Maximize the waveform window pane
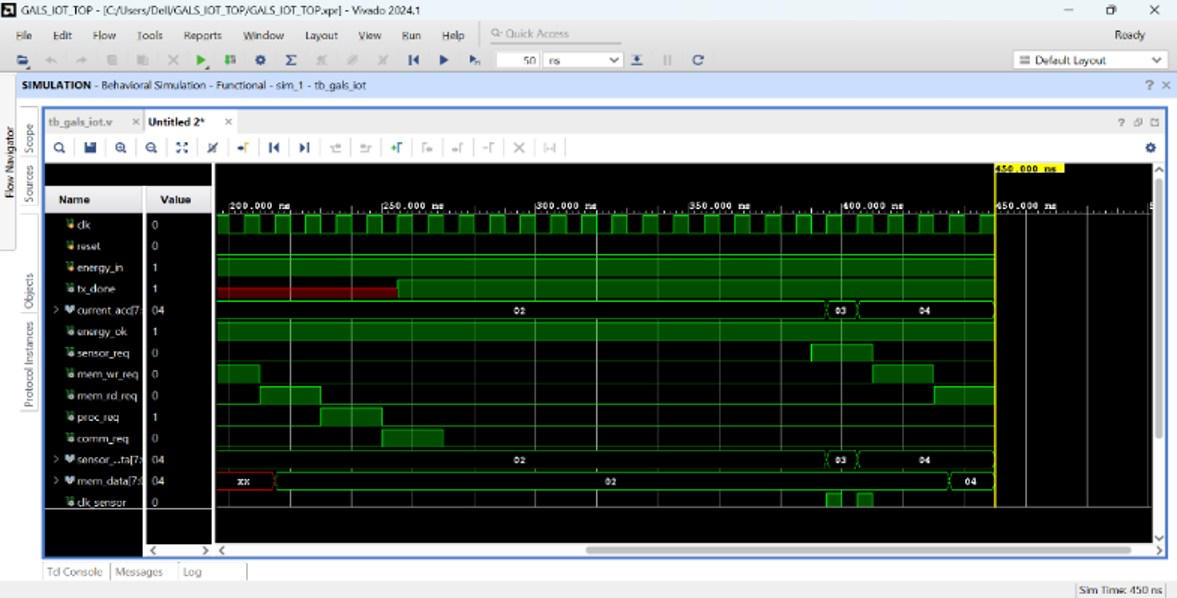 [x=1138, y=122]
